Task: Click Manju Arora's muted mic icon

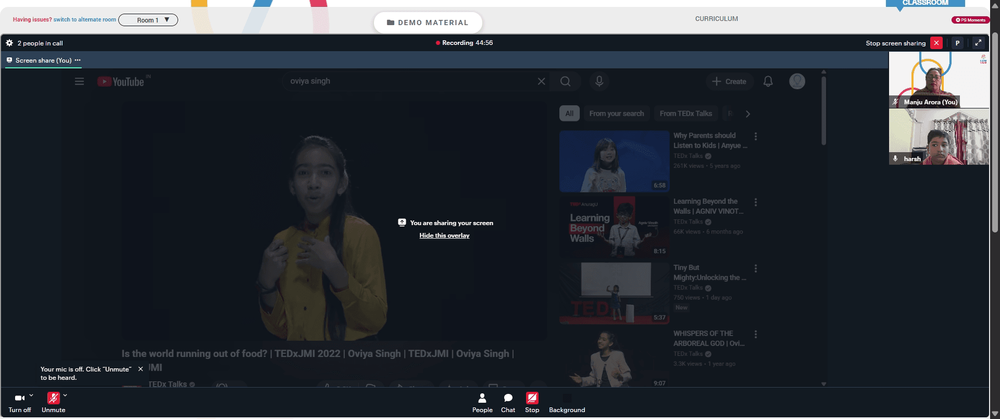Action: (x=895, y=102)
